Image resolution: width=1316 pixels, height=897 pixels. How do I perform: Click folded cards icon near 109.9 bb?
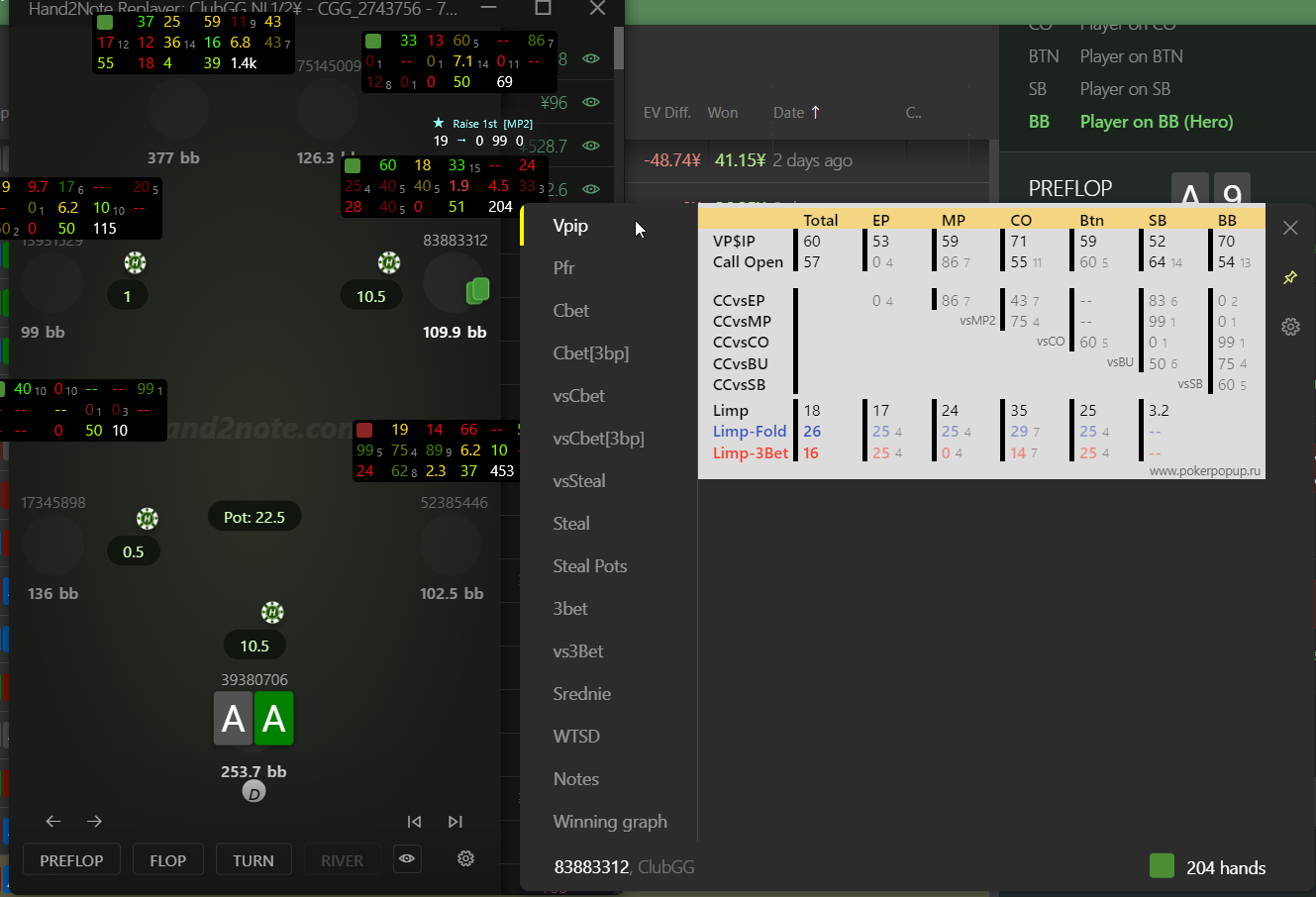477,290
